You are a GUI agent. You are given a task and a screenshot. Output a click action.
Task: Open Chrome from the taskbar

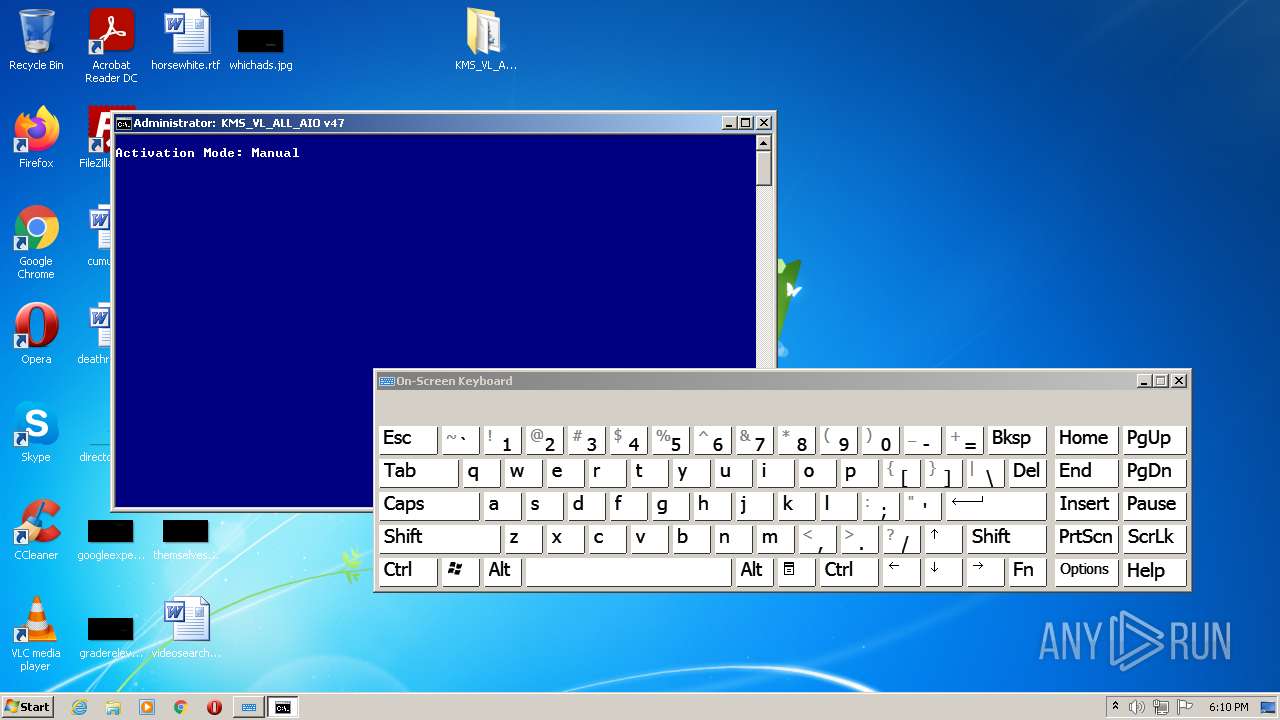[180, 707]
